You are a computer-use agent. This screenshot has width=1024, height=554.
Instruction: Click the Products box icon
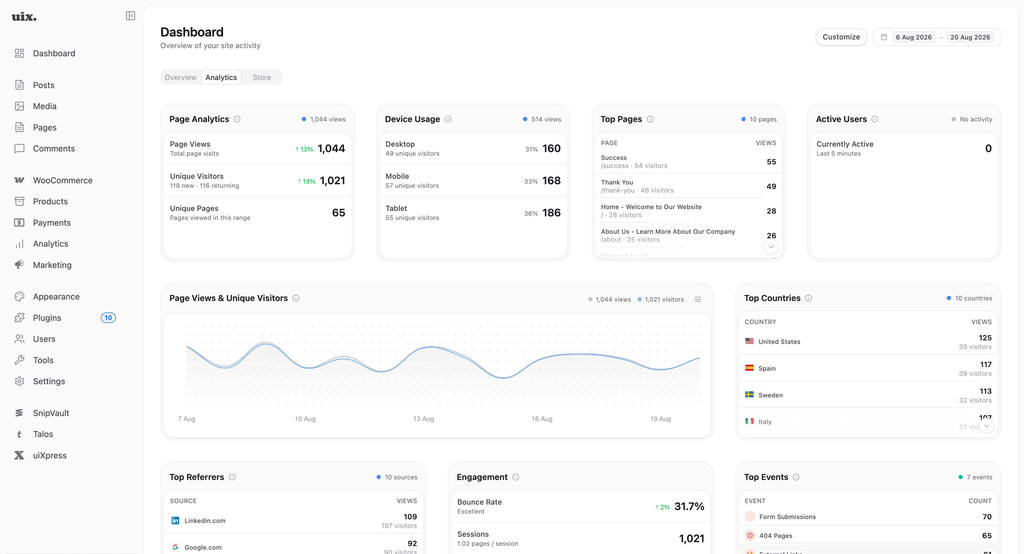pyautogui.click(x=20, y=201)
